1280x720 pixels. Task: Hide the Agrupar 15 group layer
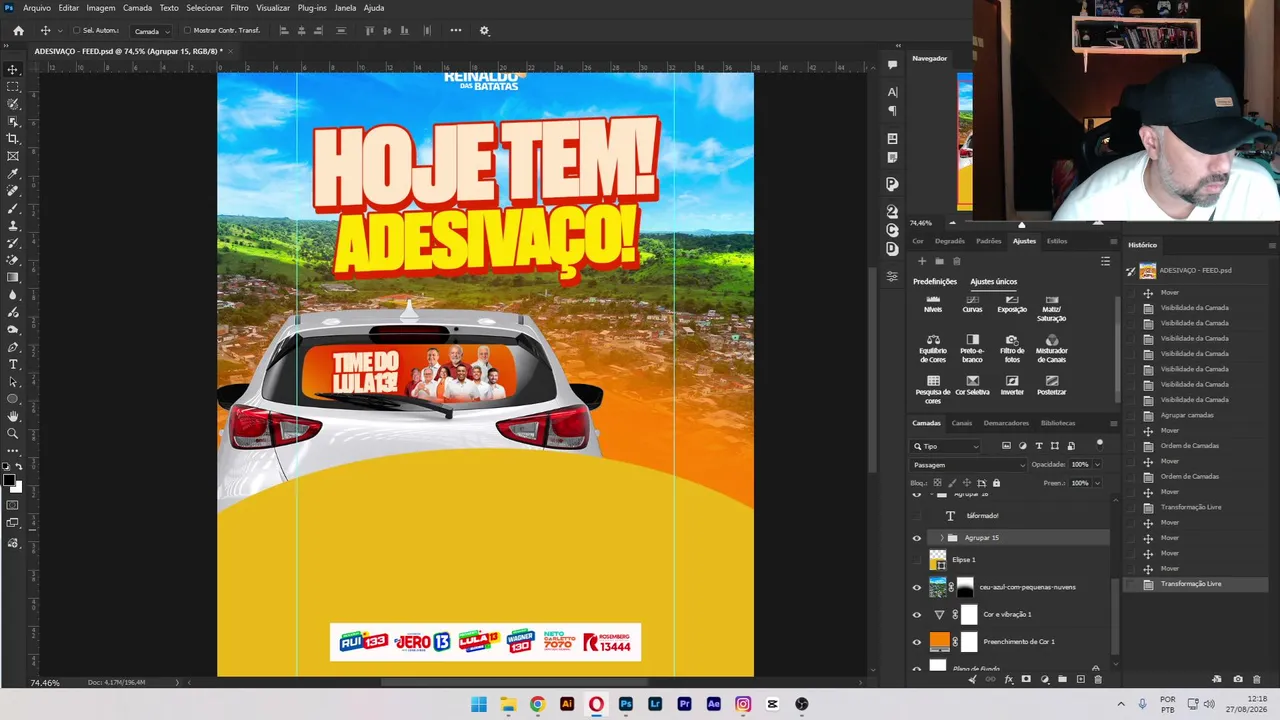click(917, 538)
